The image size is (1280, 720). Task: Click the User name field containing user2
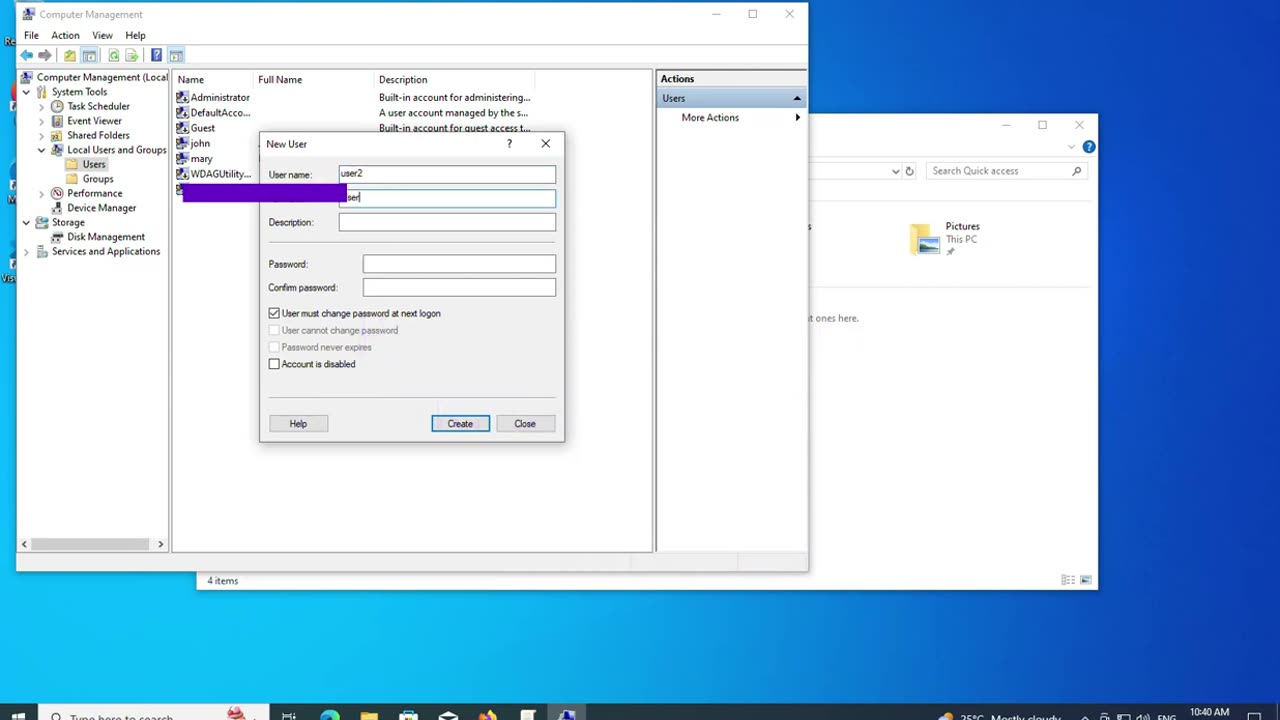(447, 174)
